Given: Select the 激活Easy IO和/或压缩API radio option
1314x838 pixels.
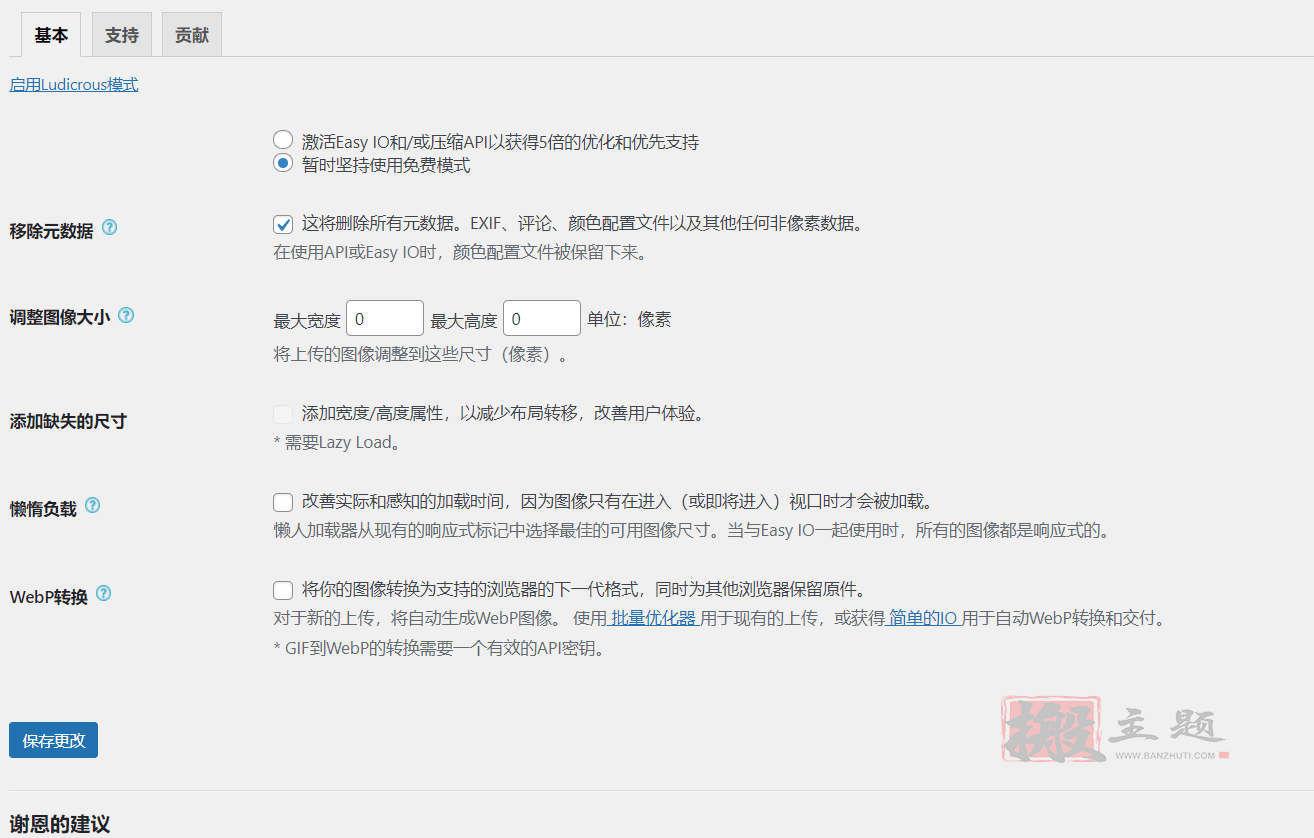Looking at the screenshot, I should (x=283, y=141).
